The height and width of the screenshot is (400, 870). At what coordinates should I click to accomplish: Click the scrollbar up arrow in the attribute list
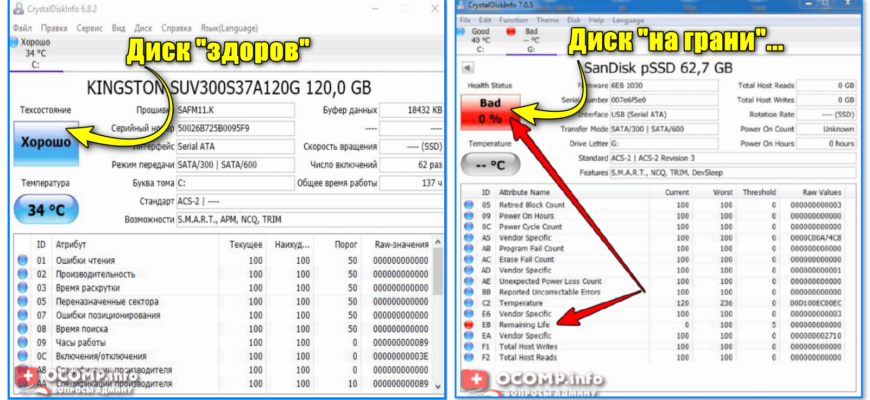(438, 243)
